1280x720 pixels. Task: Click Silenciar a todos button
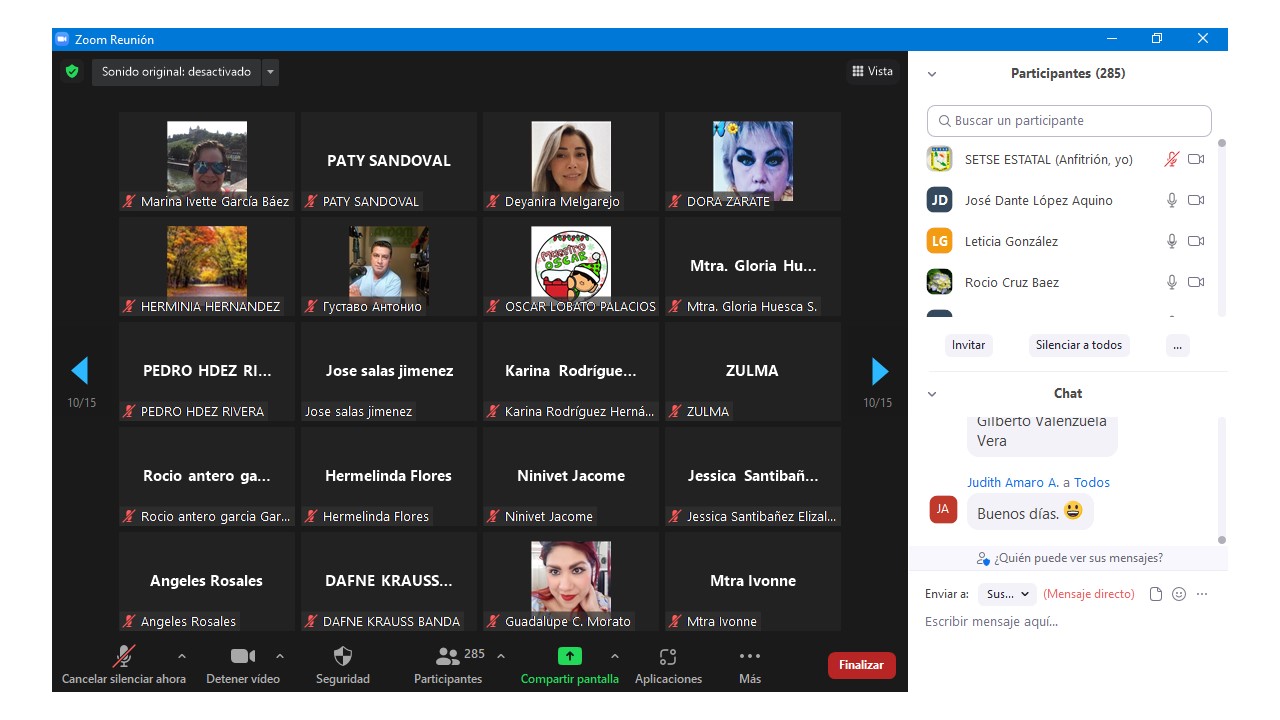[x=1079, y=345]
